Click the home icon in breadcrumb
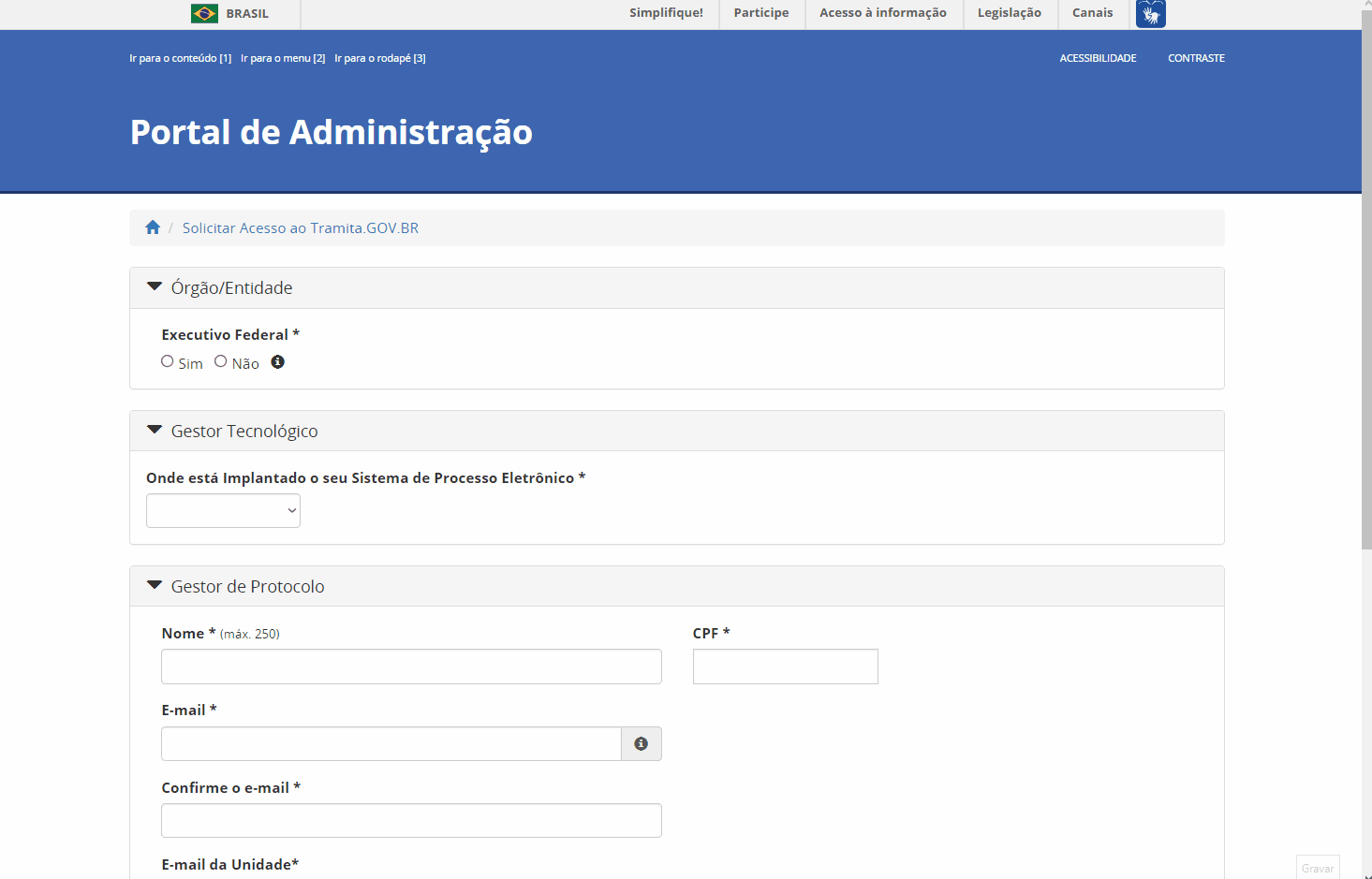Viewport: 1372px width, 879px height. [x=153, y=227]
